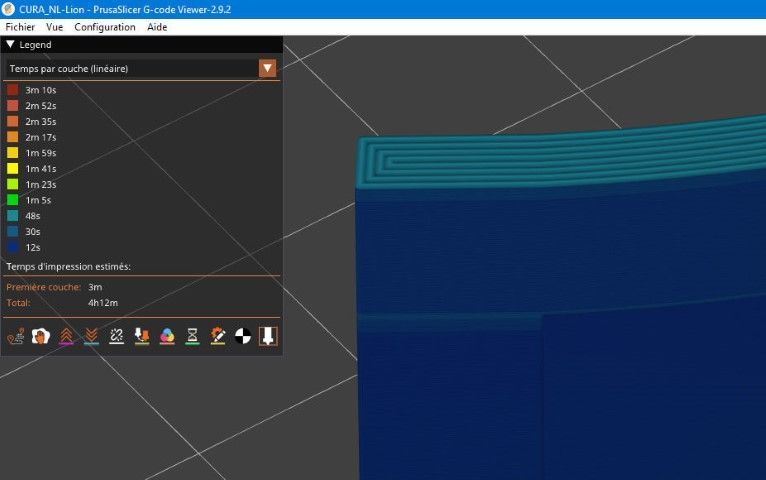Click the 1m 59s yellow swatch
766x480 pixels.
click(13, 153)
